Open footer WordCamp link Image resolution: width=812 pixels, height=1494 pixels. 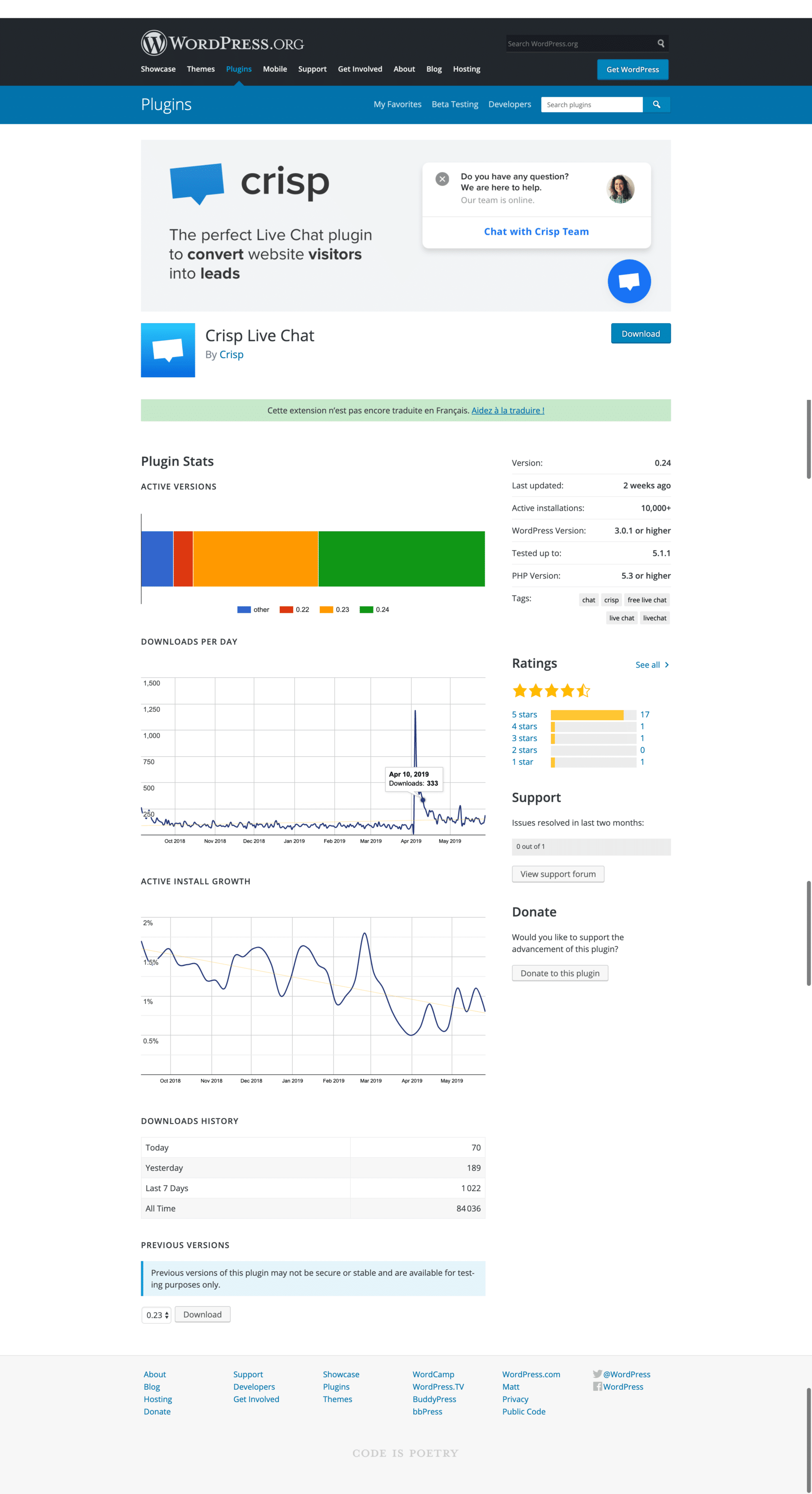(433, 1374)
